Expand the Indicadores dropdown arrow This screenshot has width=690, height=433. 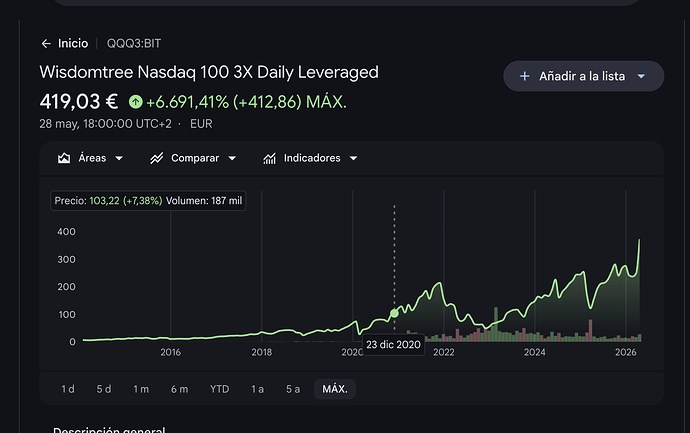coord(353,158)
